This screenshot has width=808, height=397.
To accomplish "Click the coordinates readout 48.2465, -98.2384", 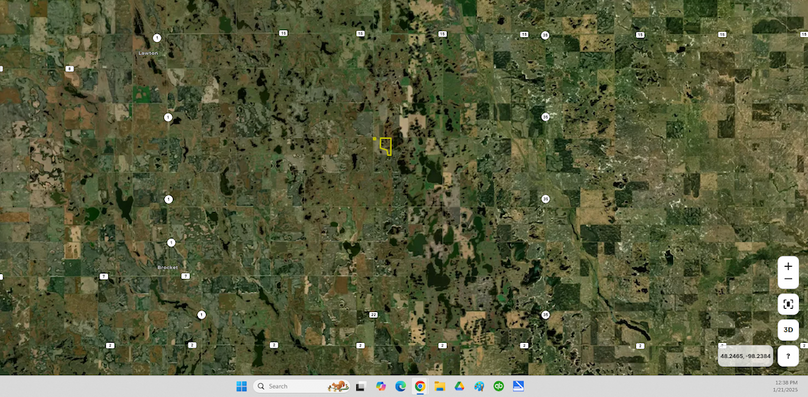I will tap(745, 356).
